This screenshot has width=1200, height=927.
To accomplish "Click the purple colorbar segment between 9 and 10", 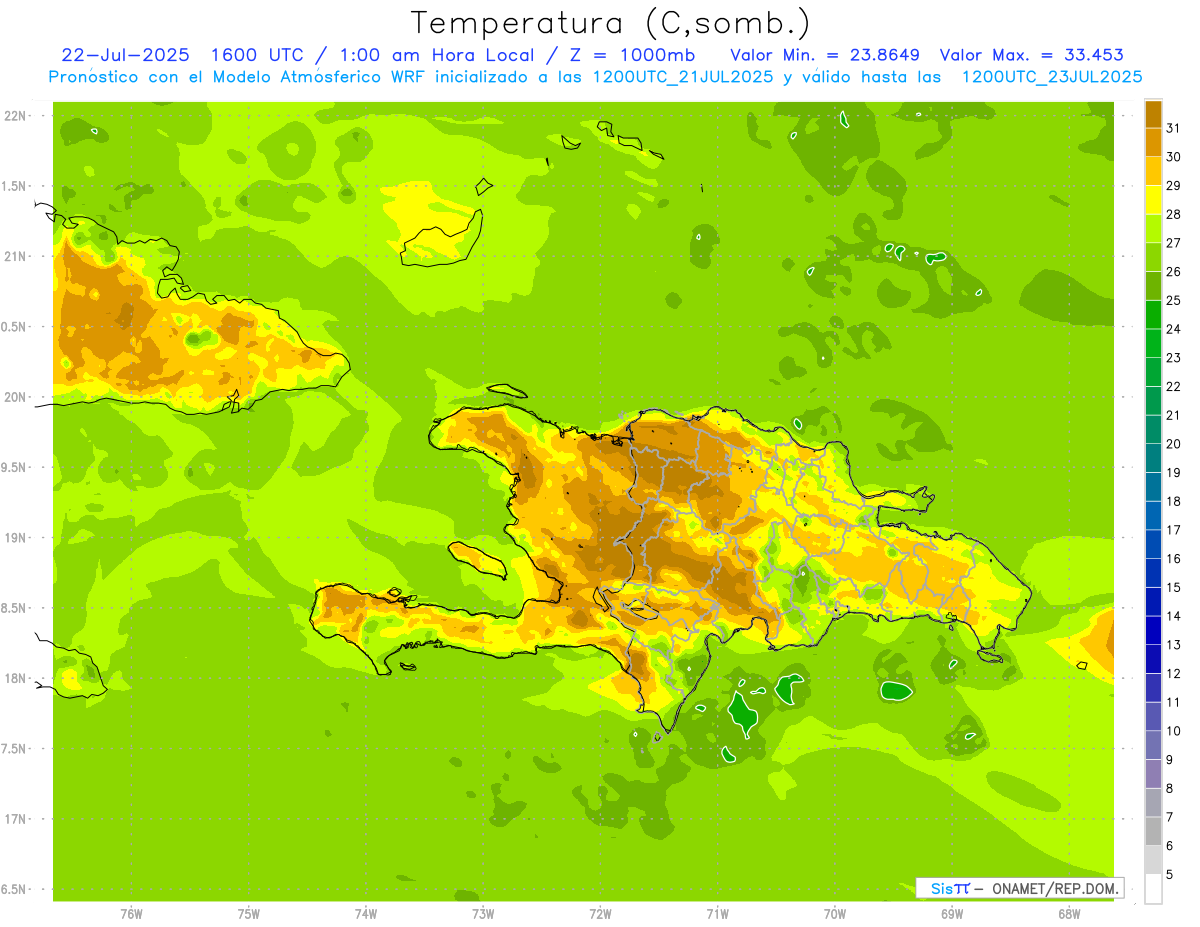I will click(1153, 745).
